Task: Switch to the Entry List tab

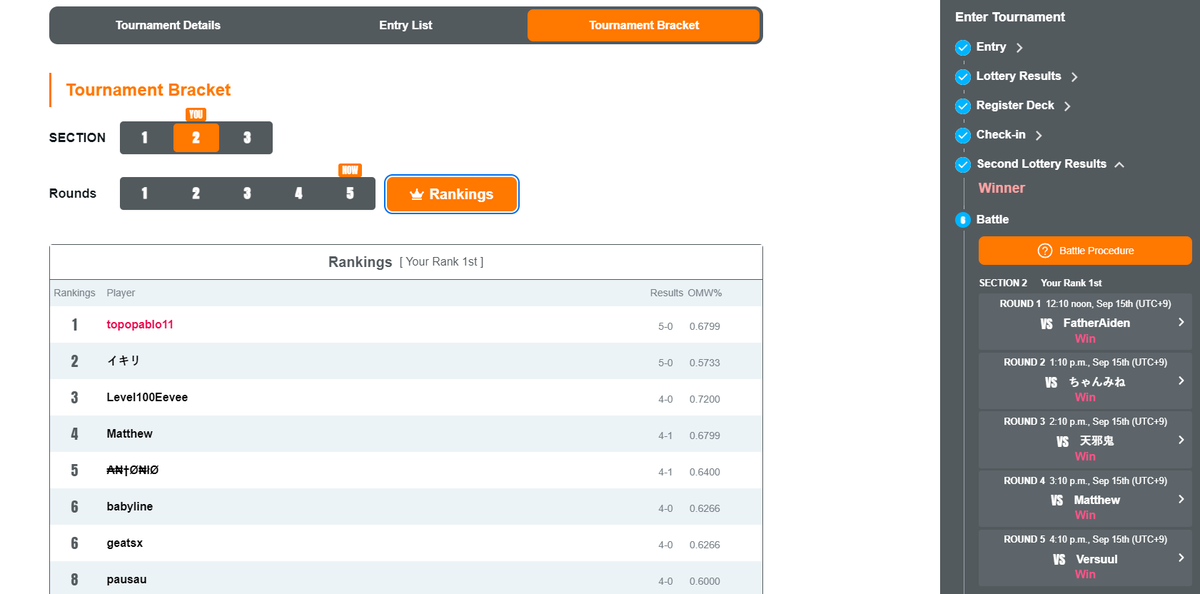Action: [x=406, y=25]
